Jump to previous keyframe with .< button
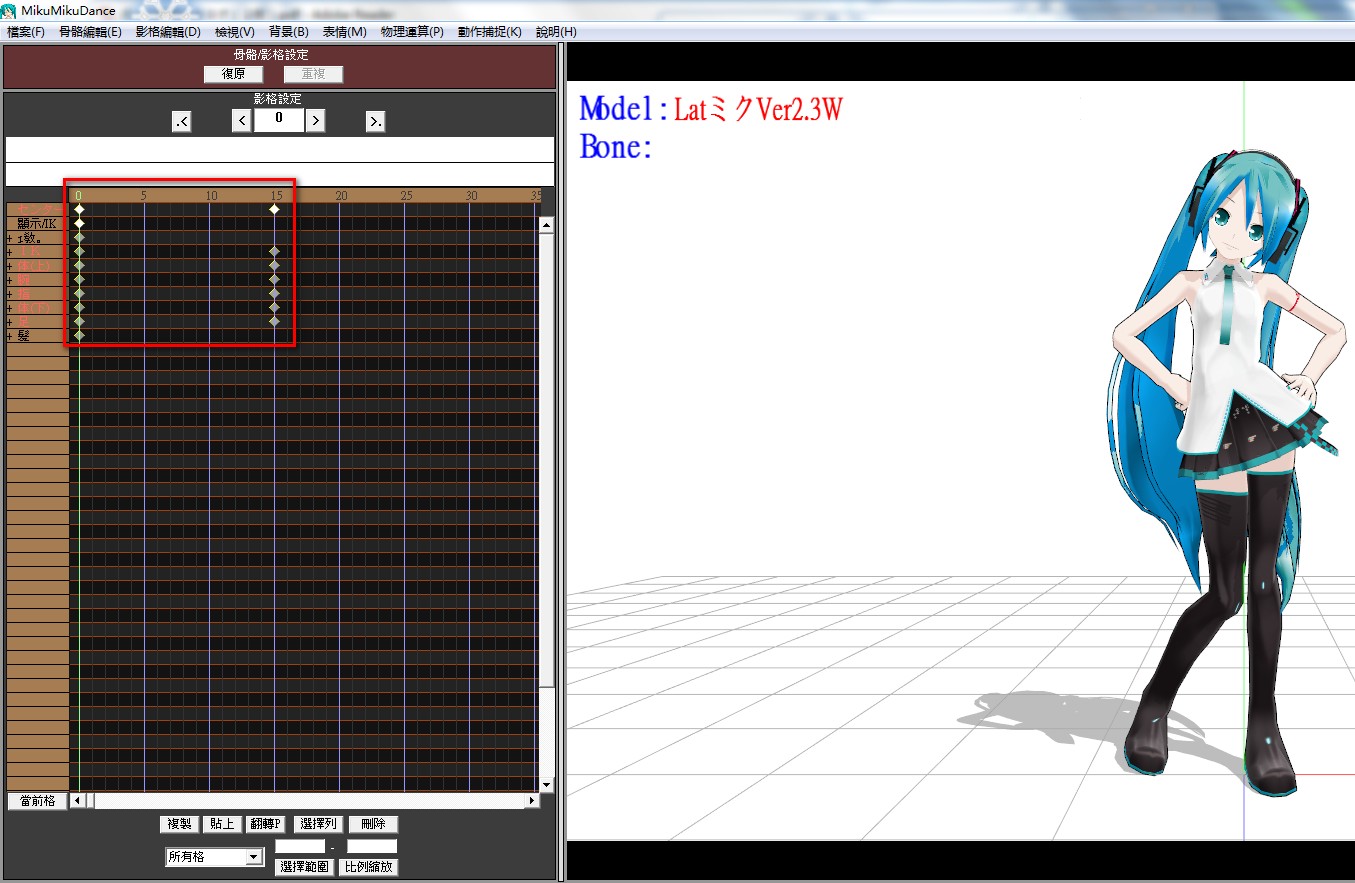This screenshot has width=1355, height=883. click(182, 121)
